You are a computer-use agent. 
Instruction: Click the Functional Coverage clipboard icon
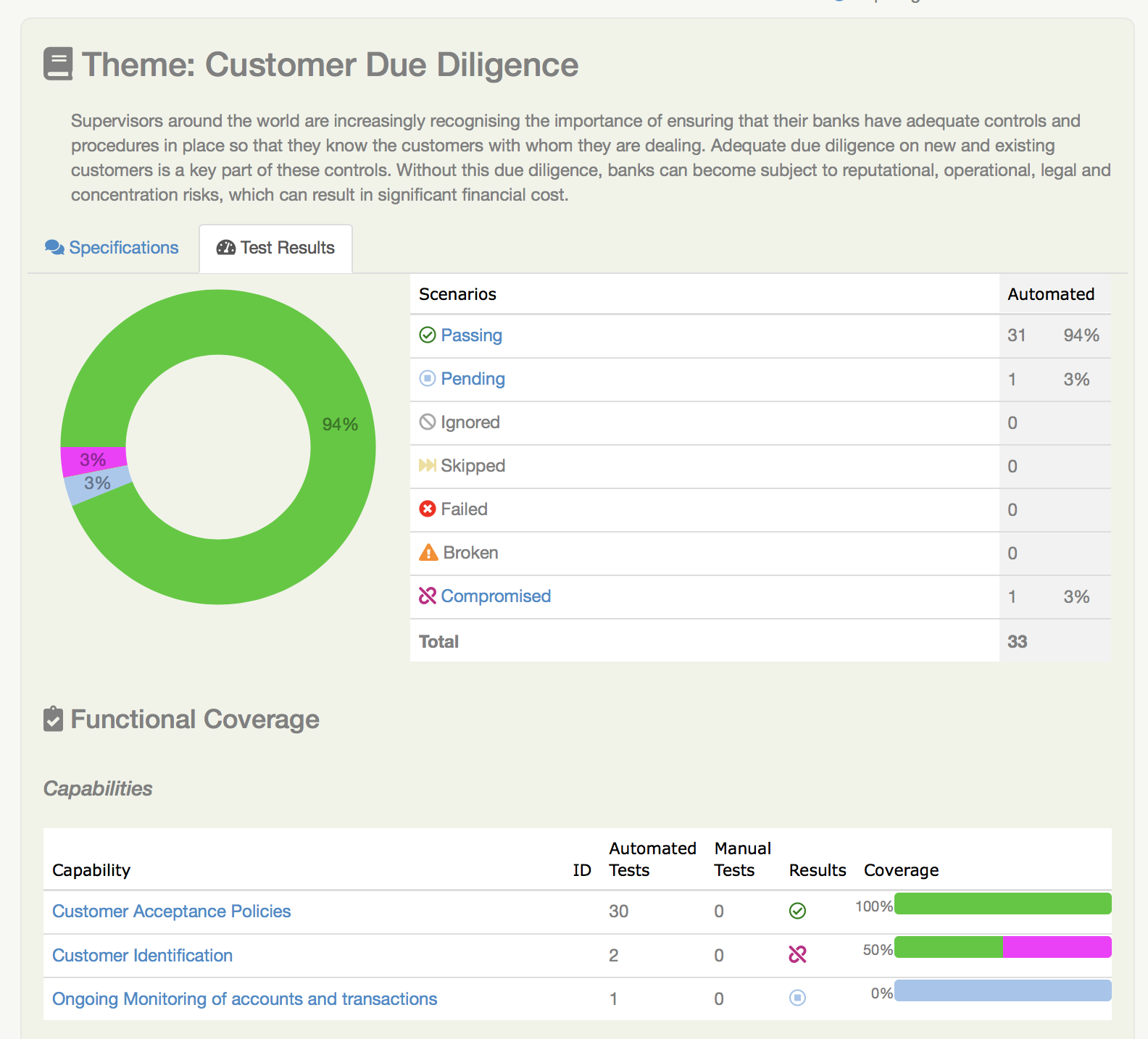coord(54,719)
